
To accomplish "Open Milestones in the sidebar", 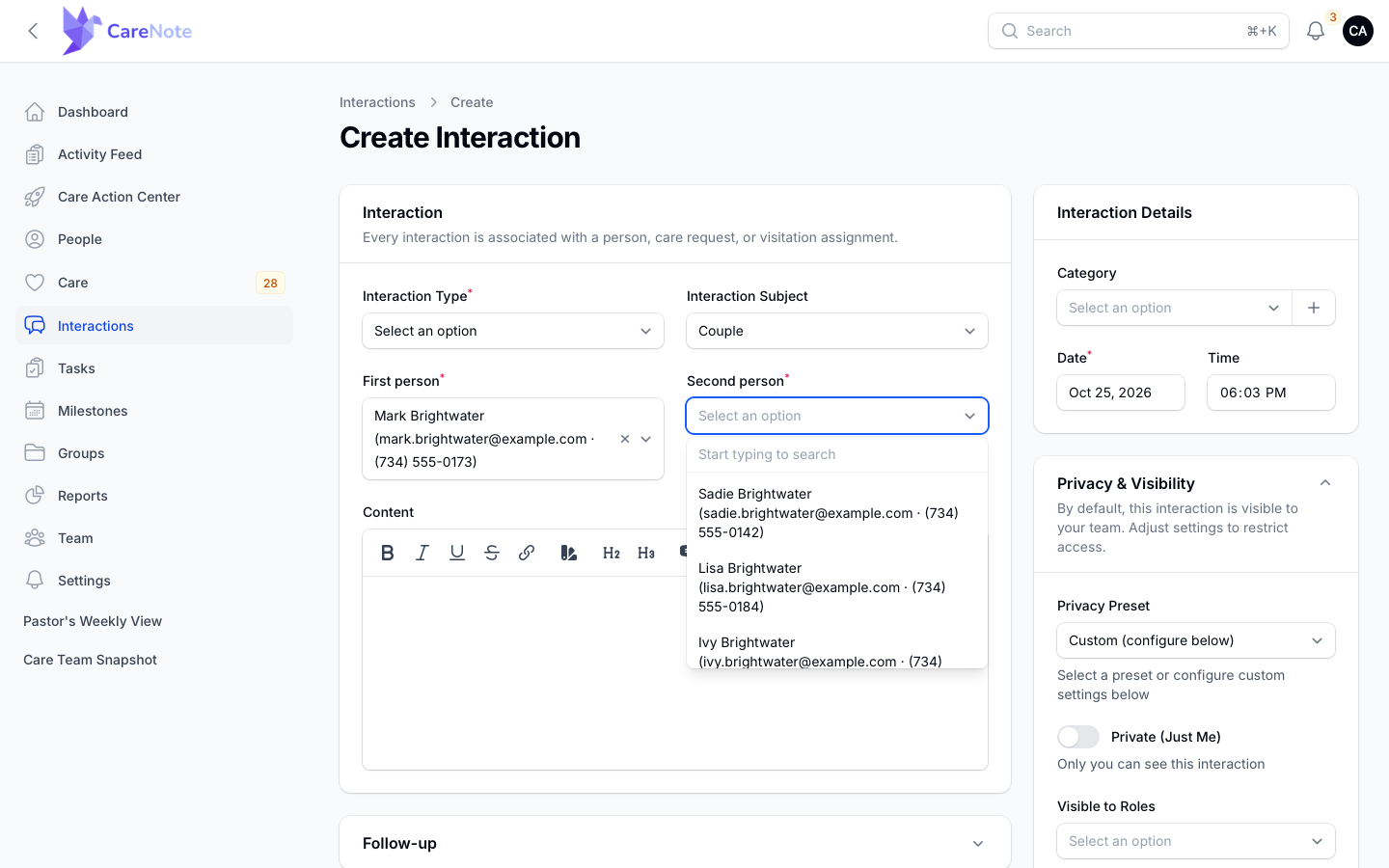I will click(x=154, y=411).
